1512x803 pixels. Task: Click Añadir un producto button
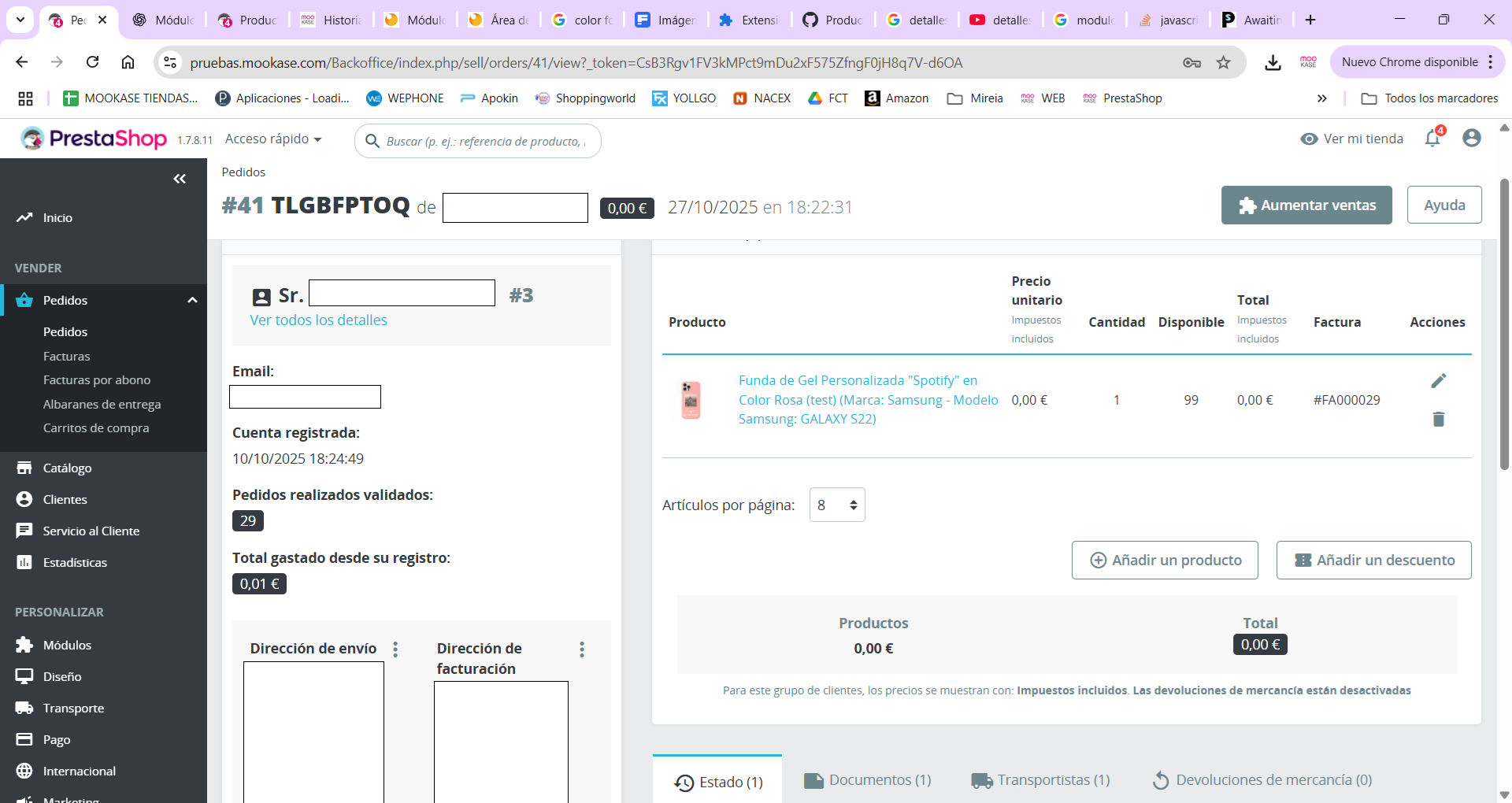[x=1165, y=560]
